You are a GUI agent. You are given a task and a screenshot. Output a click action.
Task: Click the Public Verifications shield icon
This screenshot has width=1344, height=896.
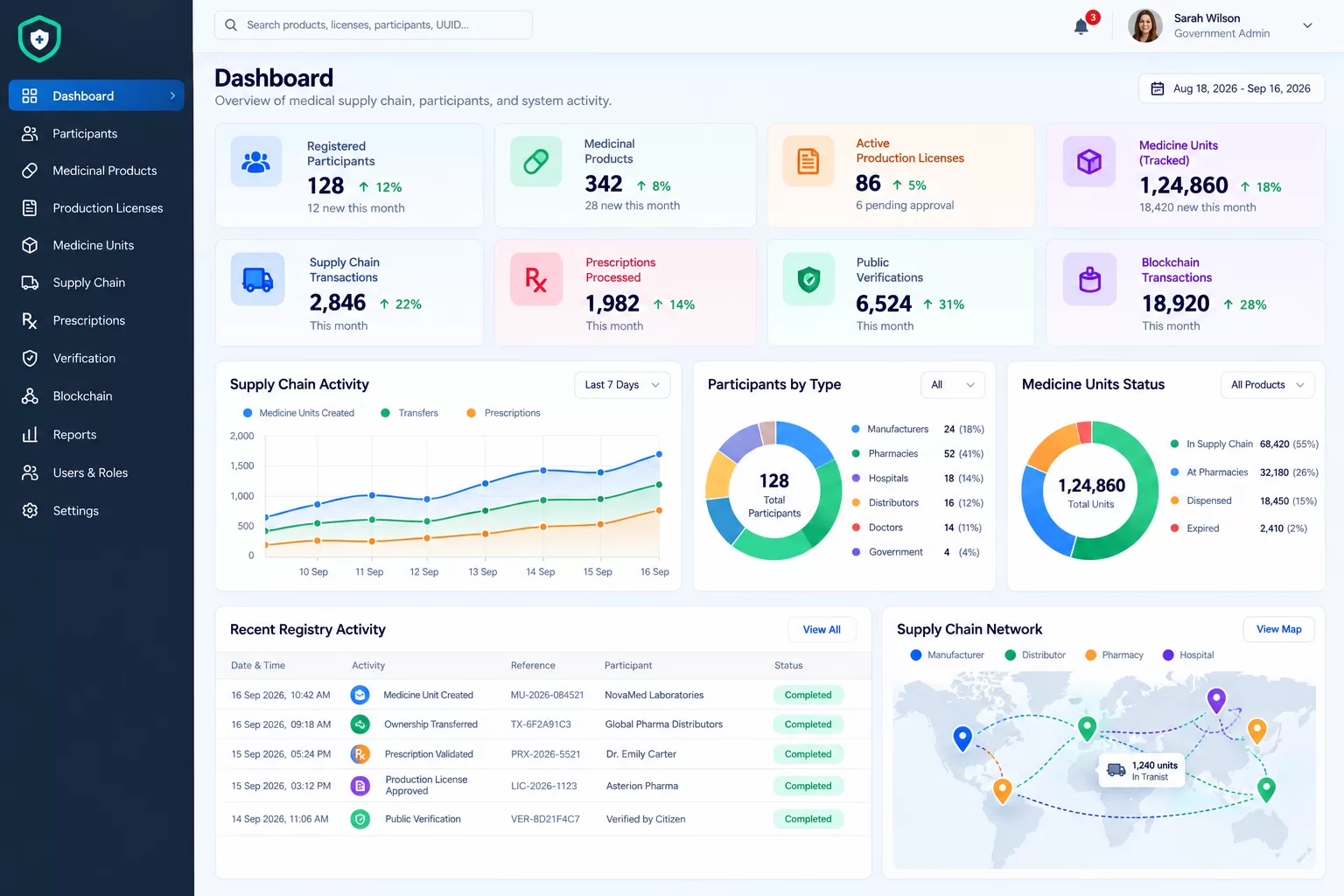coord(809,279)
